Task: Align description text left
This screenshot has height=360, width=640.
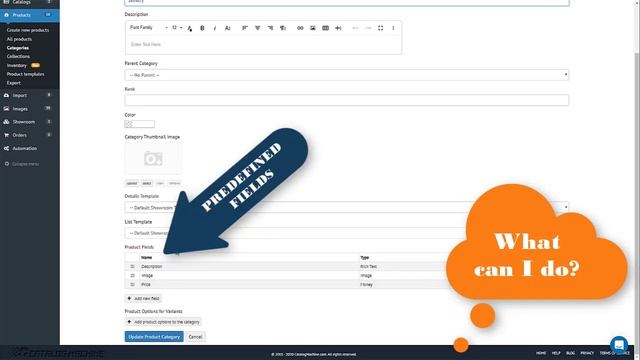Action: [x=244, y=28]
